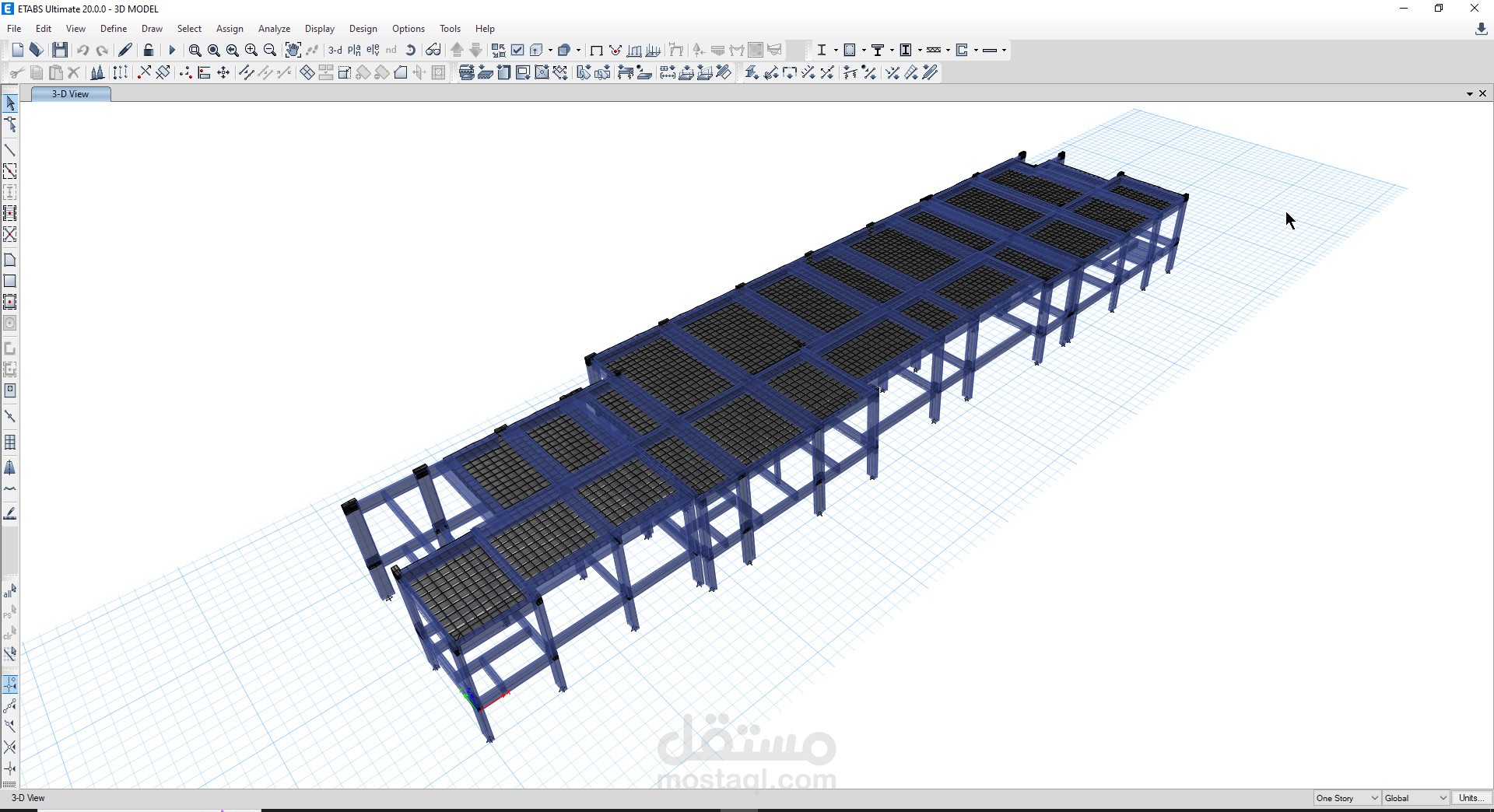Click the Open file icon
The width and height of the screenshot is (1494, 812).
click(x=37, y=50)
